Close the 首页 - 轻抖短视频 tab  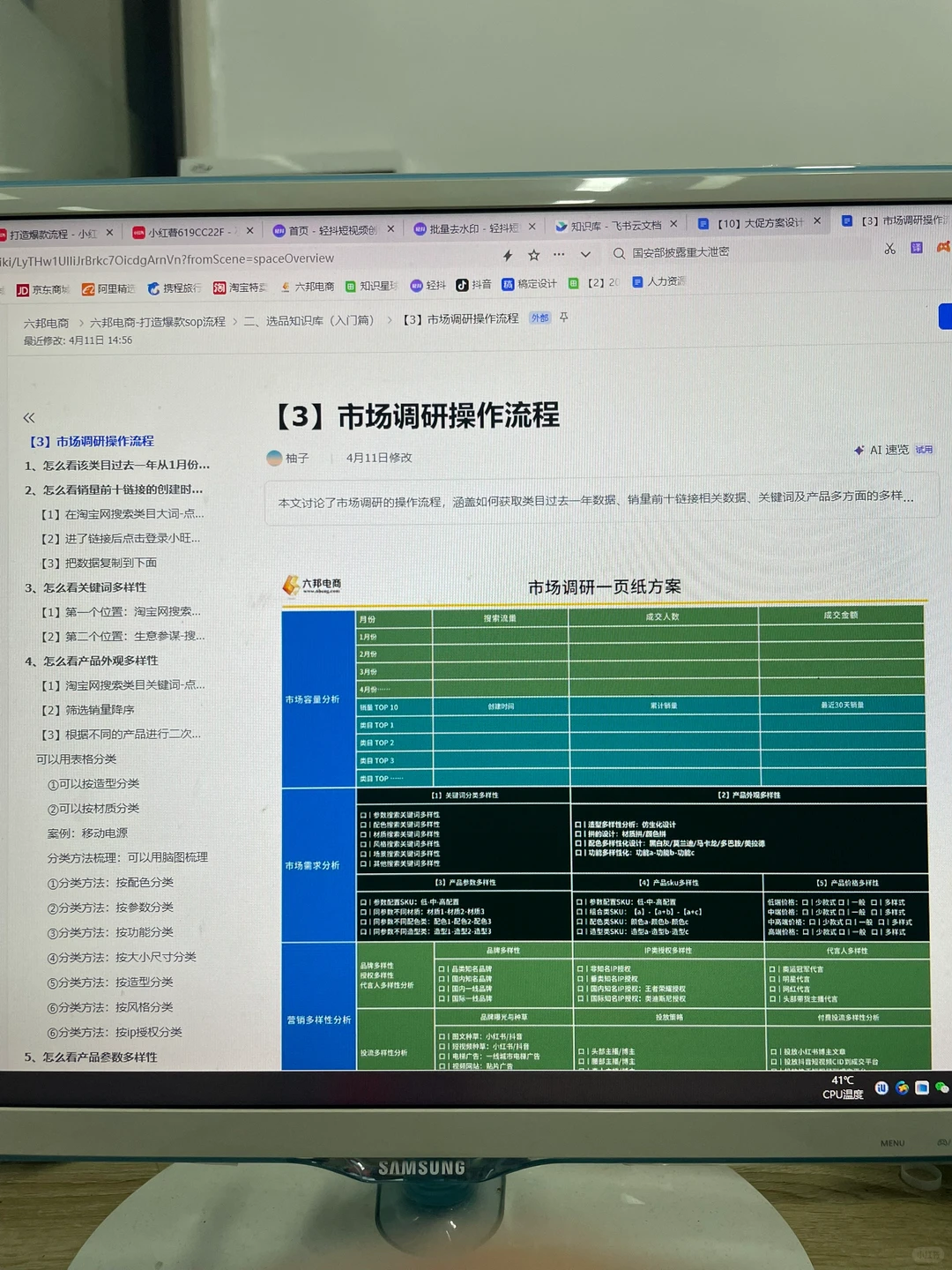click(390, 228)
